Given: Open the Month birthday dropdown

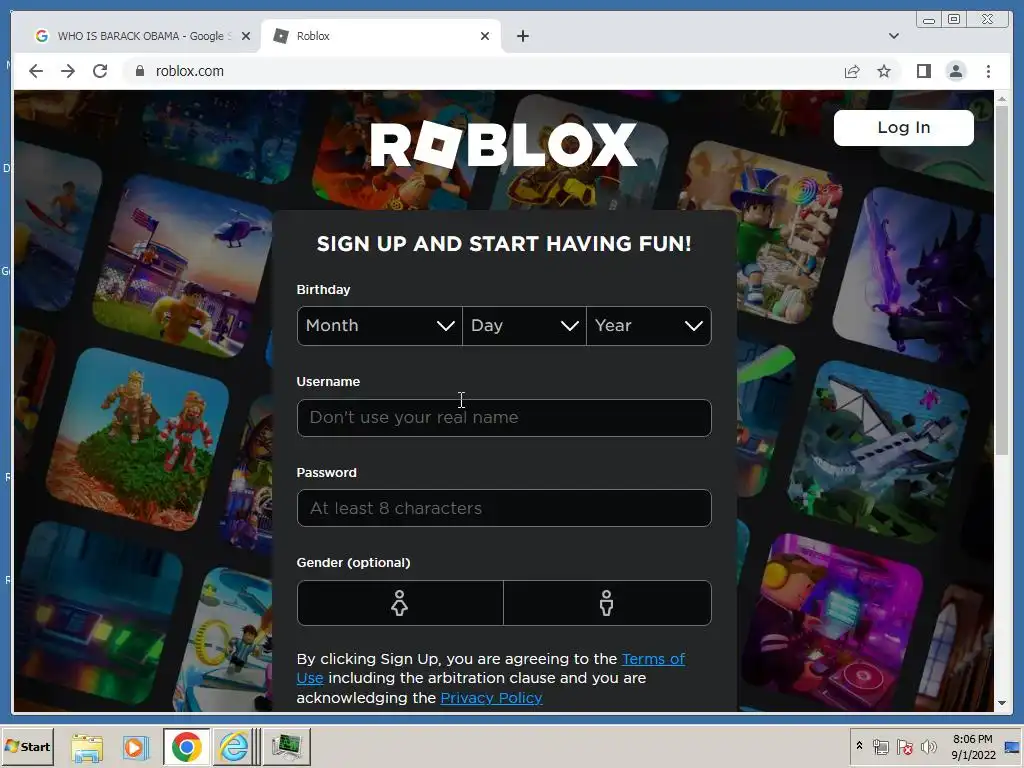Looking at the screenshot, I should pos(379,326).
